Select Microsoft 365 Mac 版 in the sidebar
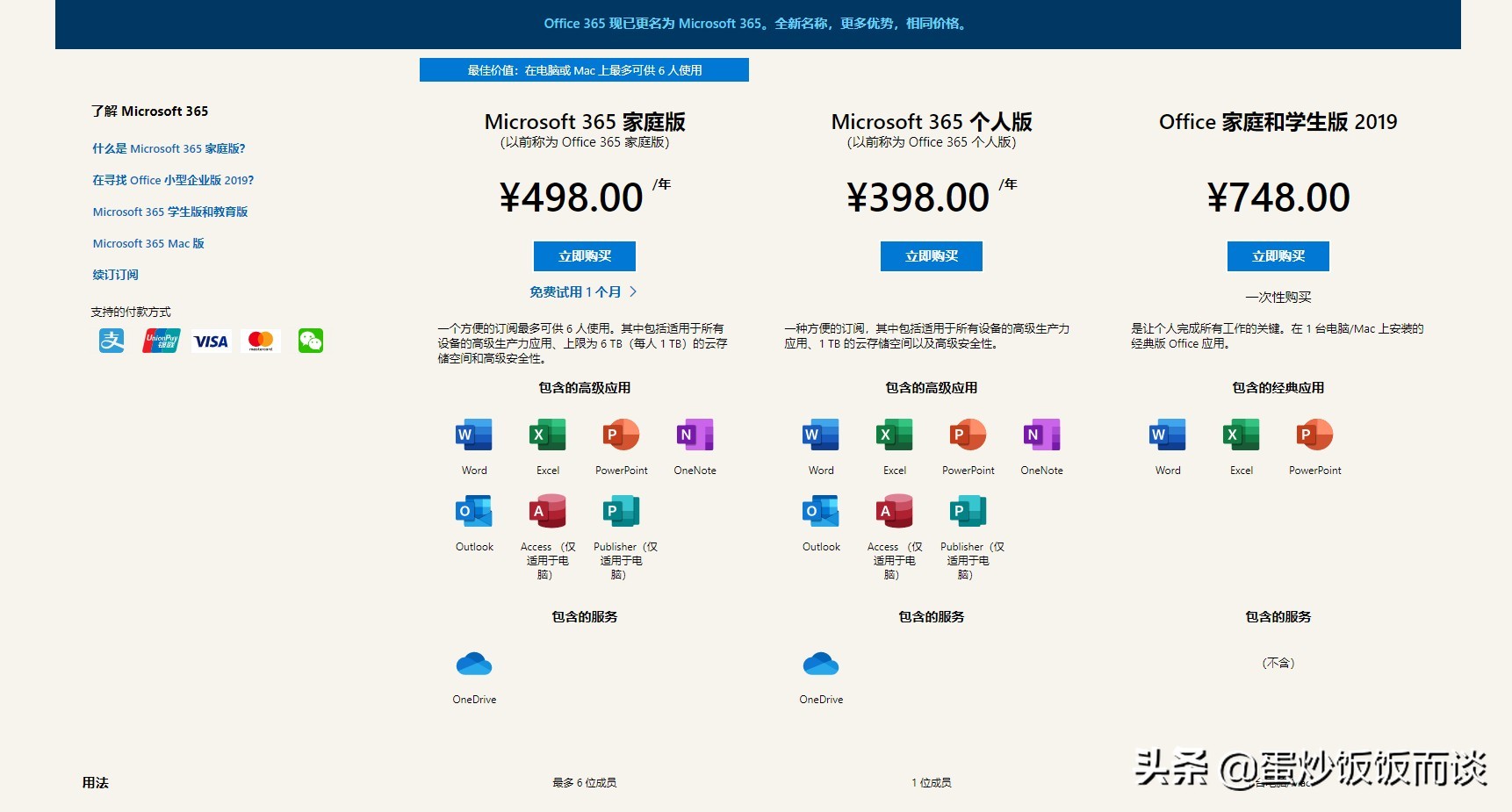The height and width of the screenshot is (812, 1512). 148,243
